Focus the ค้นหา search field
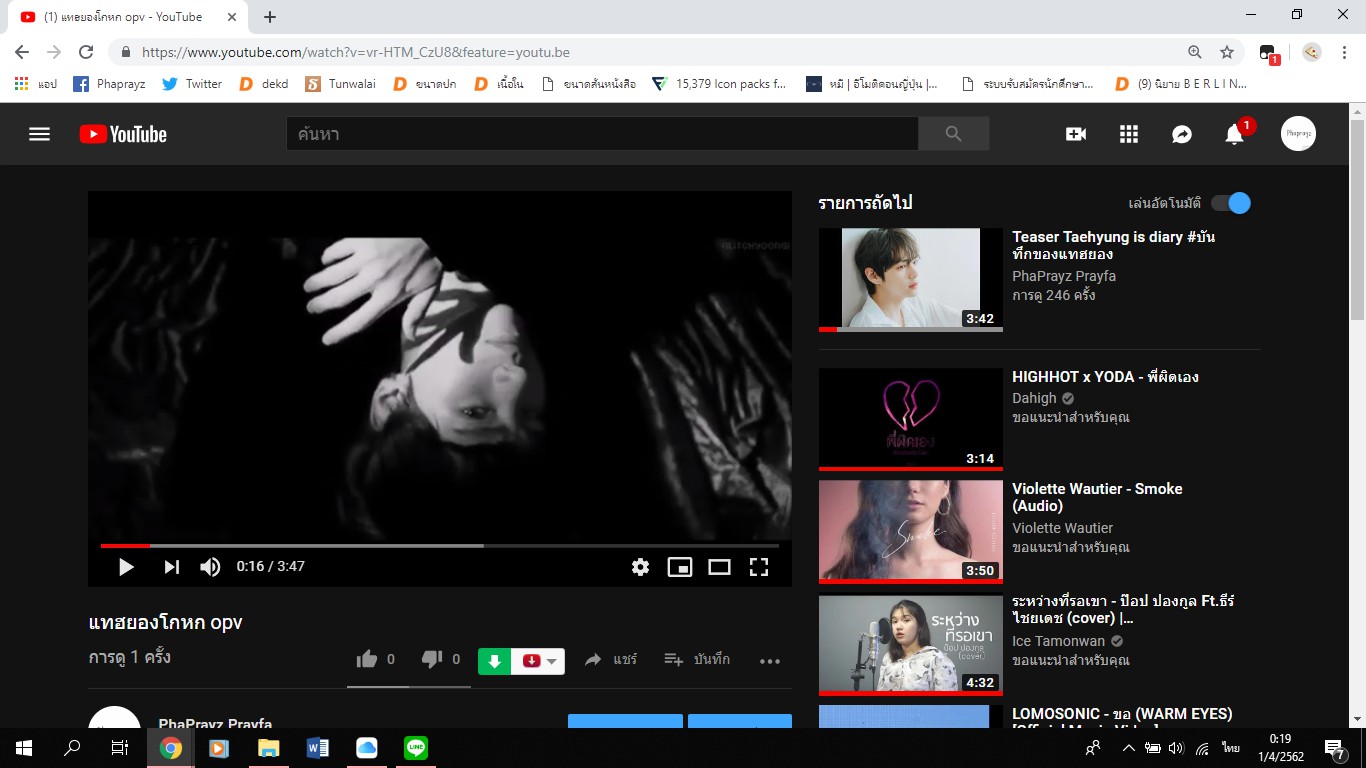 coord(602,134)
